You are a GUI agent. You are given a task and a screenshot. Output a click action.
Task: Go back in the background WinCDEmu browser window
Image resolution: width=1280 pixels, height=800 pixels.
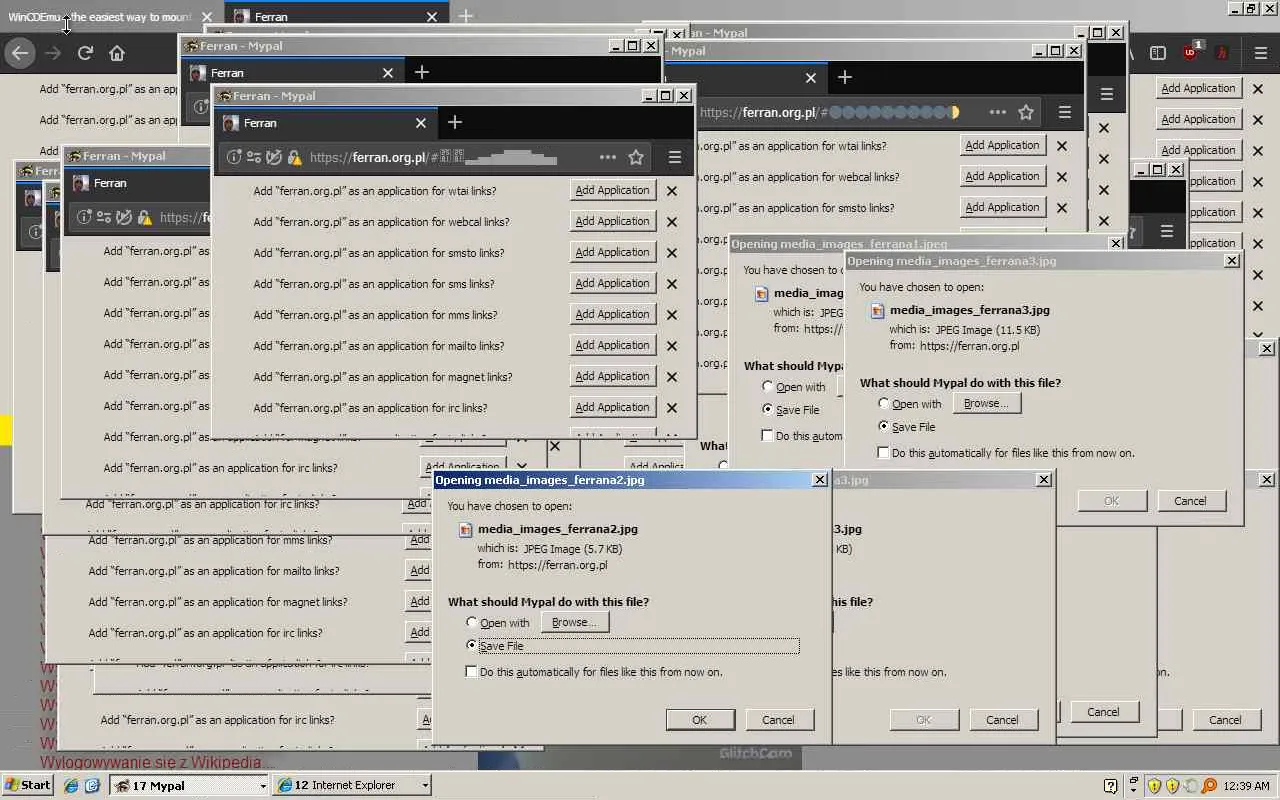pyautogui.click(x=20, y=53)
